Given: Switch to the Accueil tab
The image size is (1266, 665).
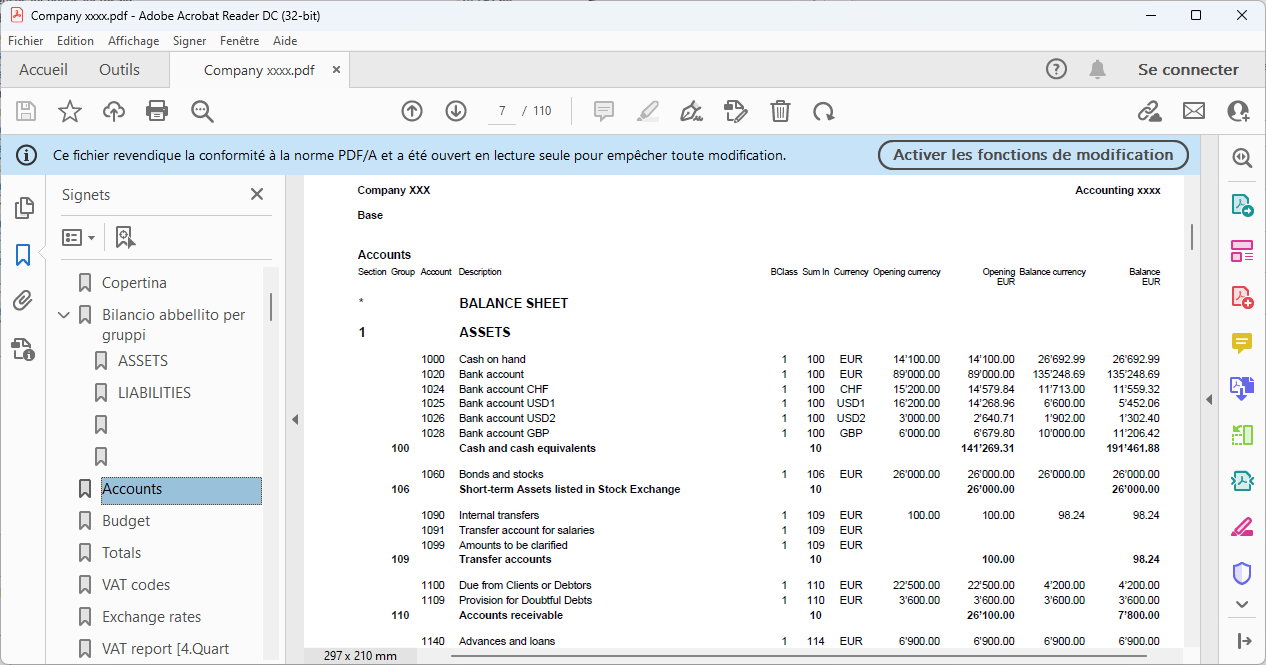Looking at the screenshot, I should pos(44,70).
